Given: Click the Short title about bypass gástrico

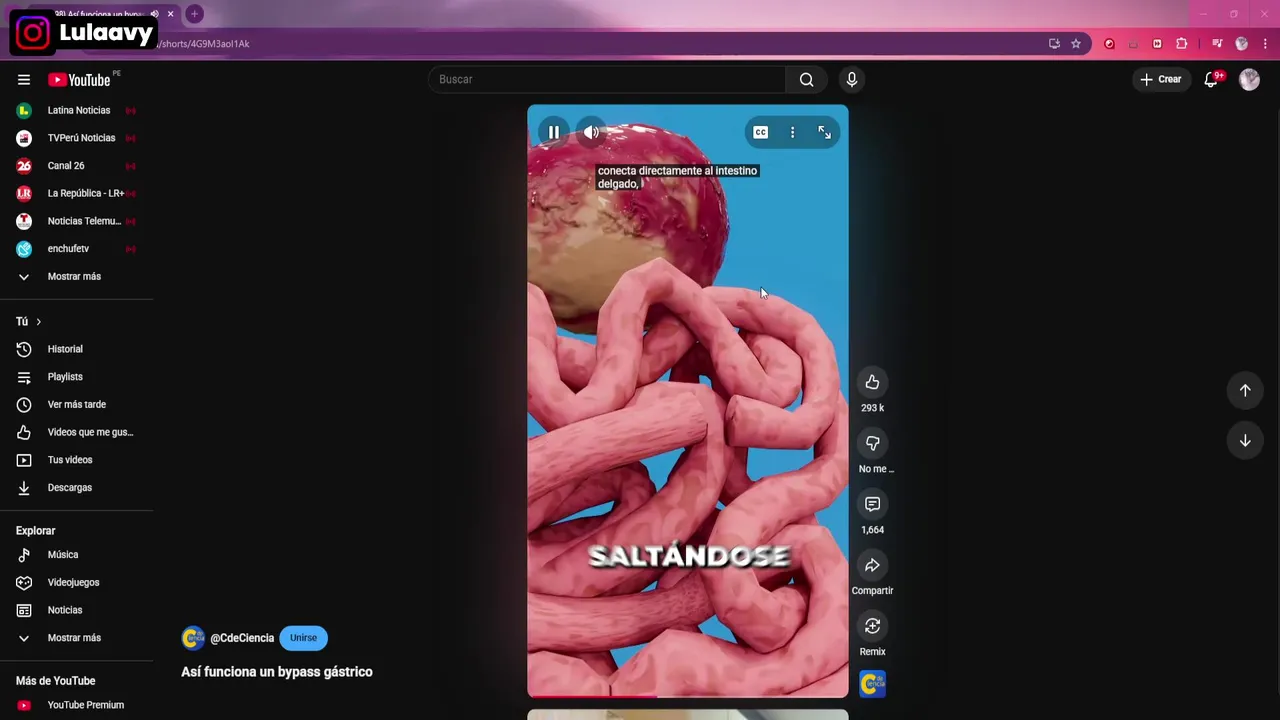Looking at the screenshot, I should click(x=277, y=672).
